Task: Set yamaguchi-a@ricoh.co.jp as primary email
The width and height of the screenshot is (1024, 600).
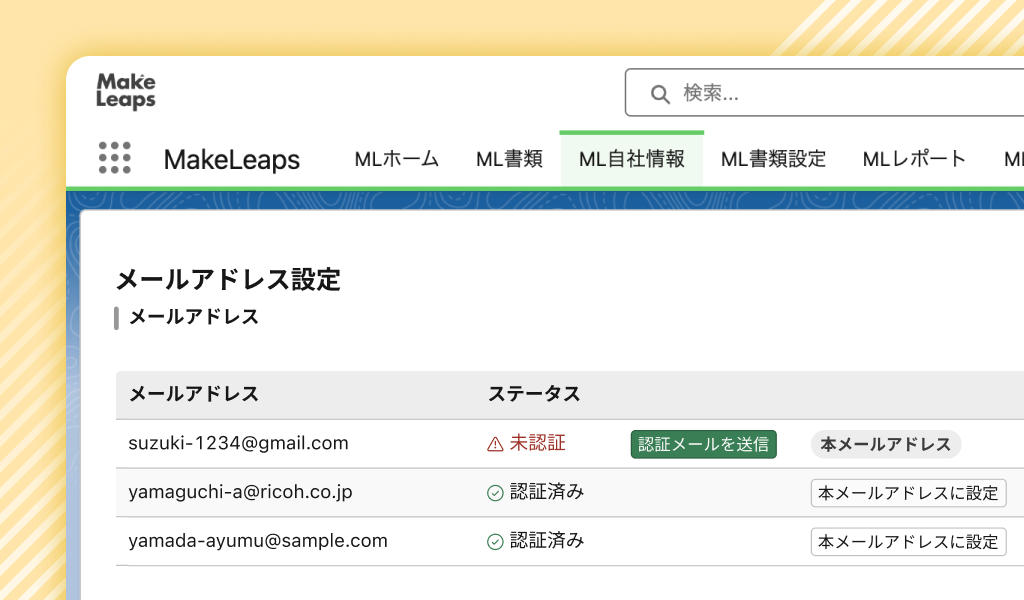Action: point(908,493)
